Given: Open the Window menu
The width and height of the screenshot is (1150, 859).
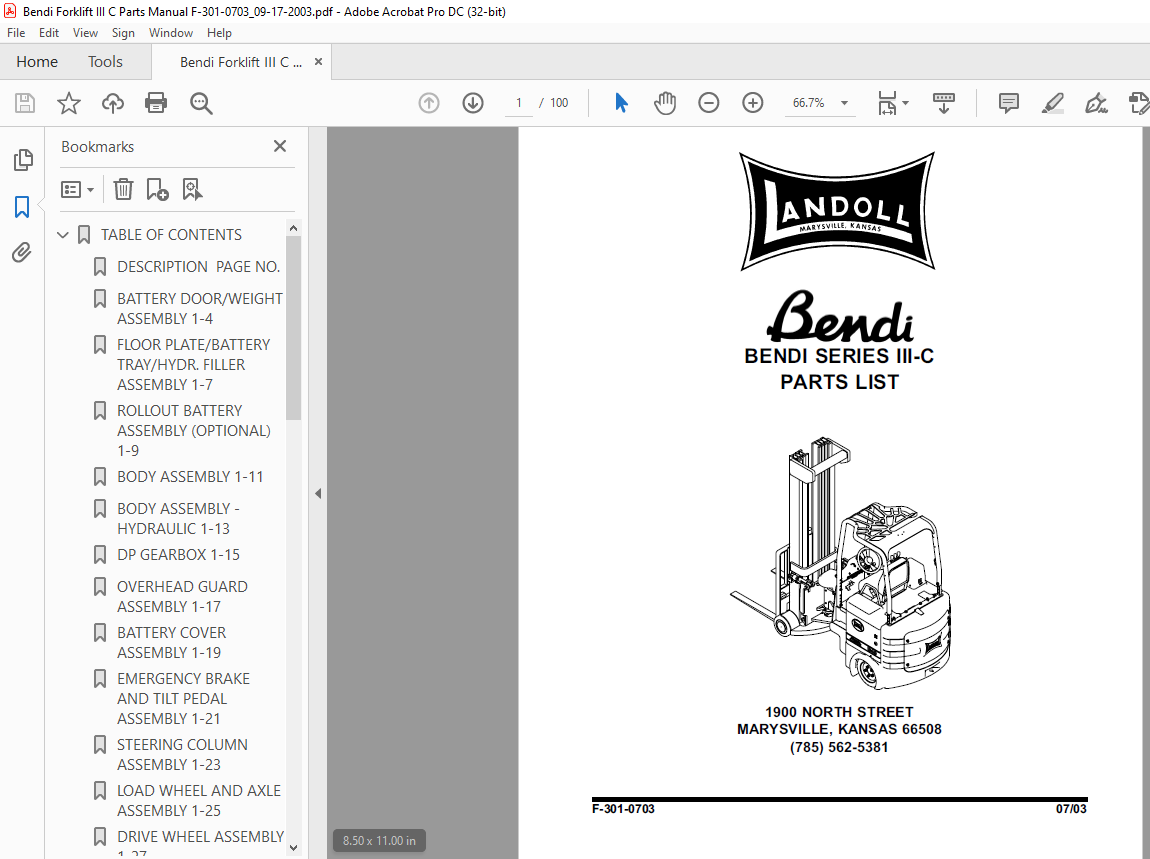Looking at the screenshot, I should 171,32.
